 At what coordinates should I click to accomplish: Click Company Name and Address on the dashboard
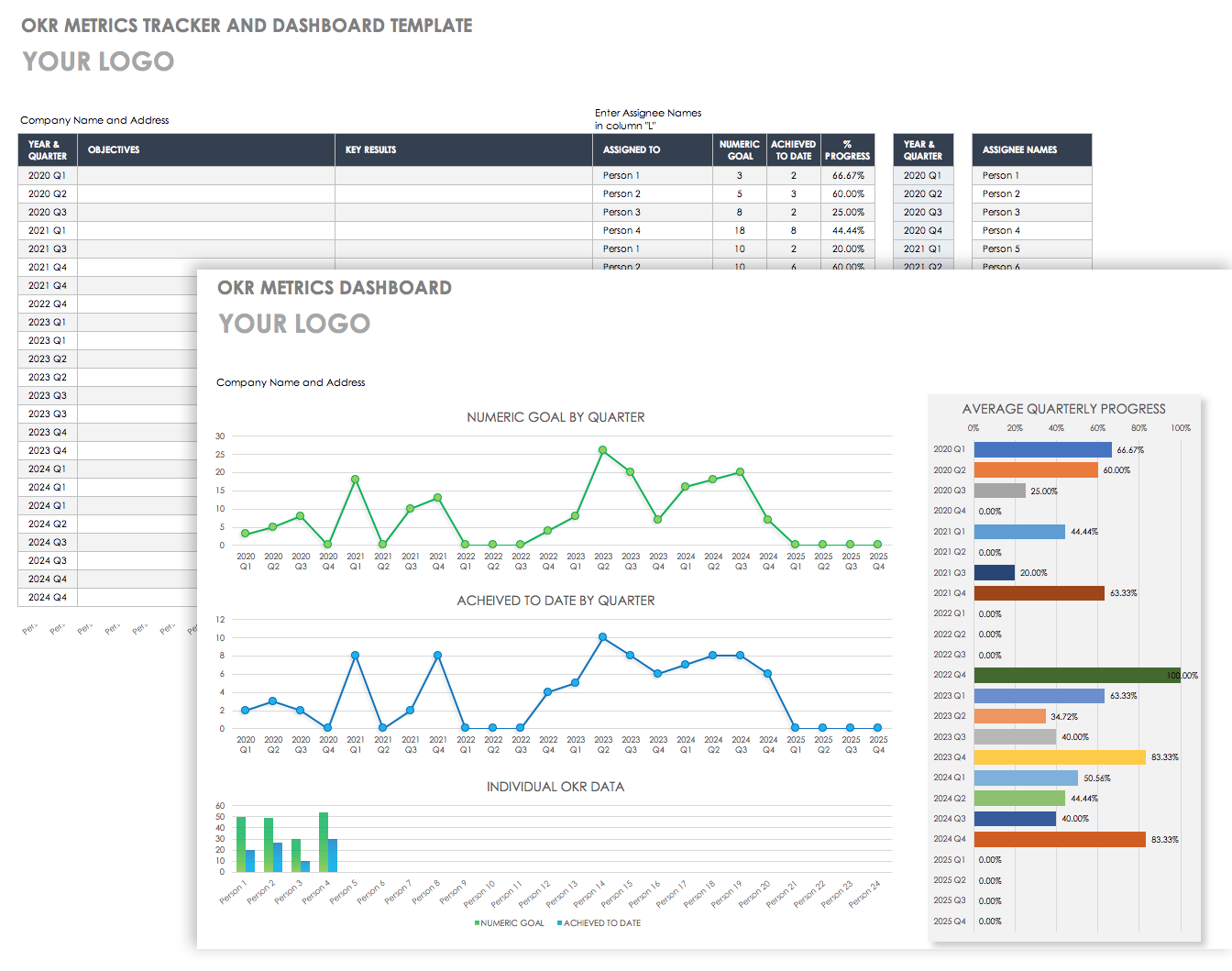tap(291, 382)
